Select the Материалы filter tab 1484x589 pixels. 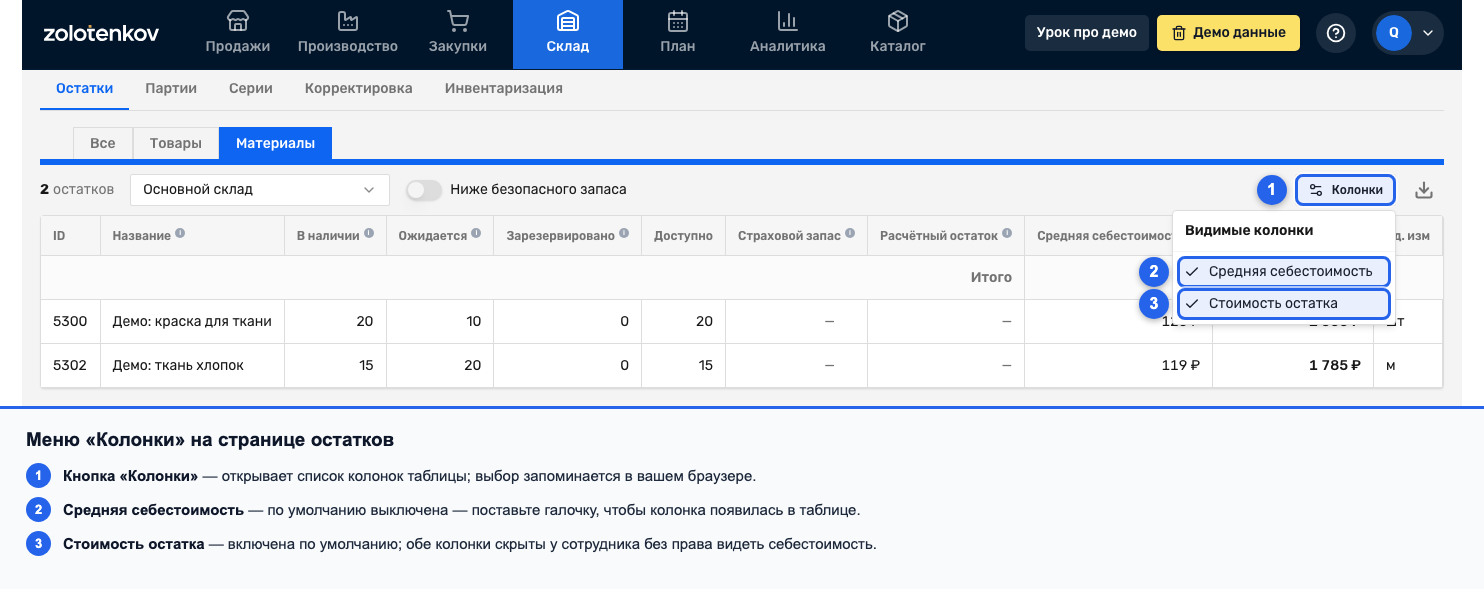coord(276,143)
